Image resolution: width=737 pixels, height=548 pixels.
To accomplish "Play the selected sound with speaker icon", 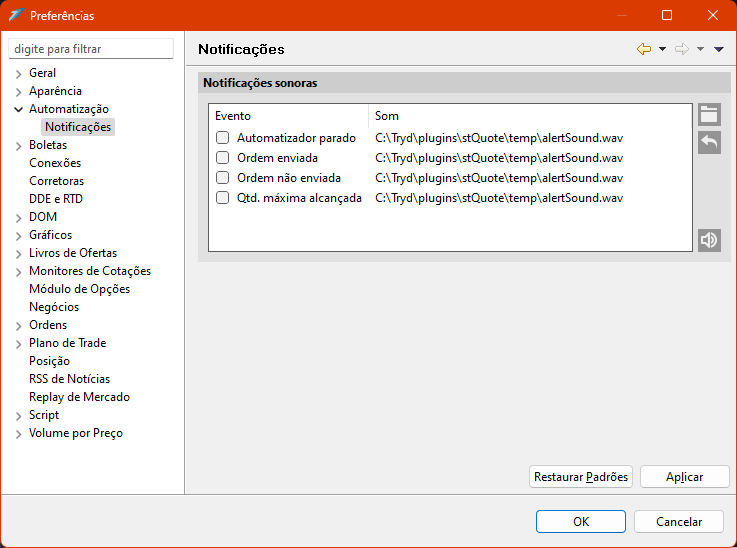I will coord(709,240).
